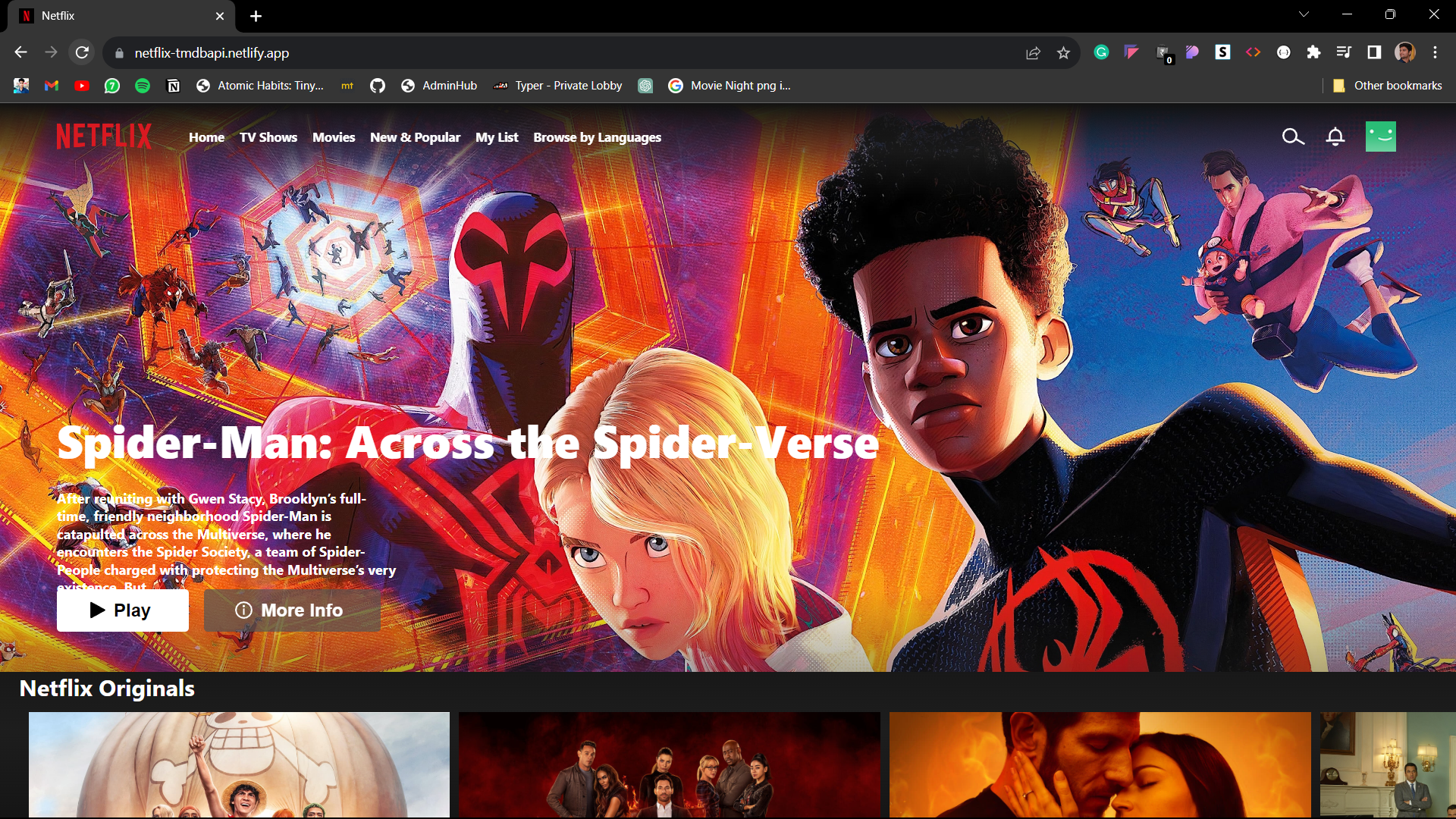The height and width of the screenshot is (819, 1456).
Task: Click the Netflix search magnifier icon
Action: point(1293,137)
